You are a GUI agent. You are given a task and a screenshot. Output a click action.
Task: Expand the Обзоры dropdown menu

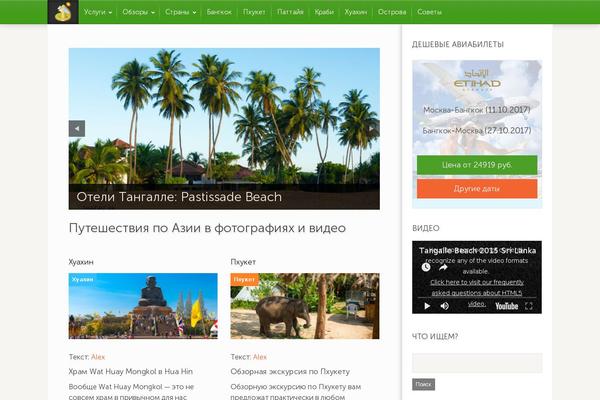[139, 12]
